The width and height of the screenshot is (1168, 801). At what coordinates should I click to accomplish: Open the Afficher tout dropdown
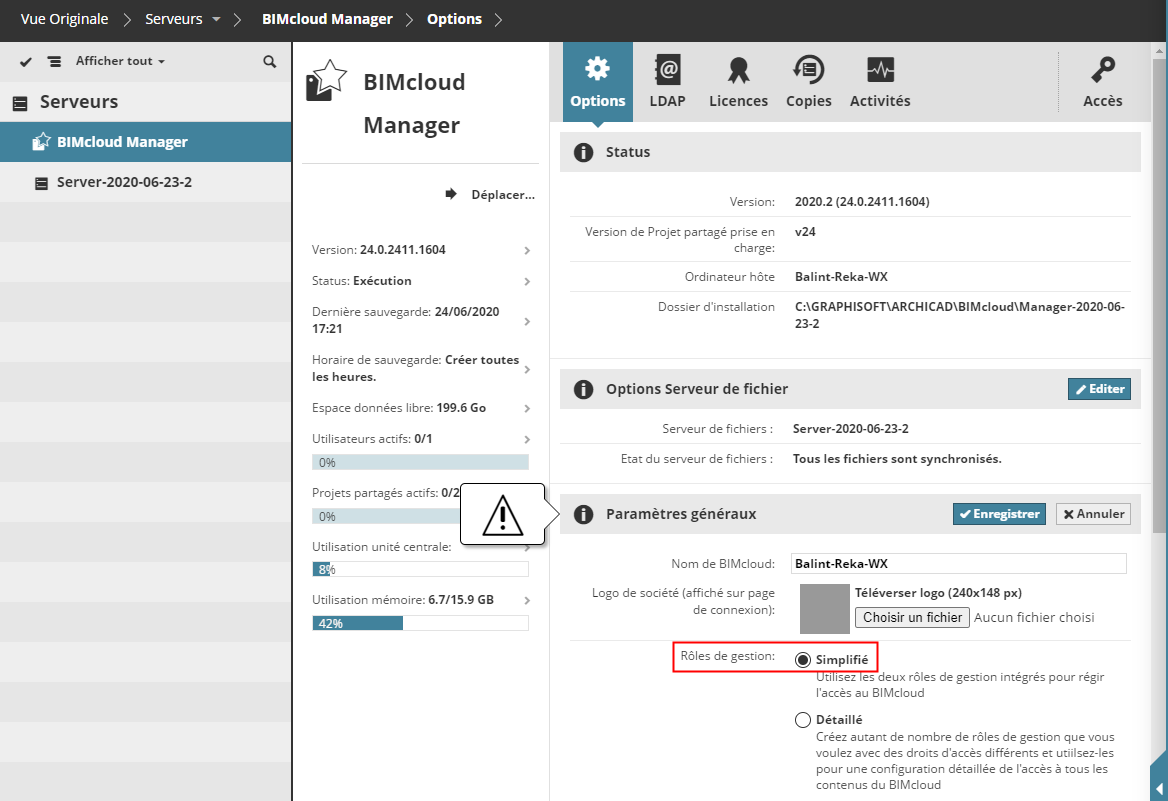(120, 61)
